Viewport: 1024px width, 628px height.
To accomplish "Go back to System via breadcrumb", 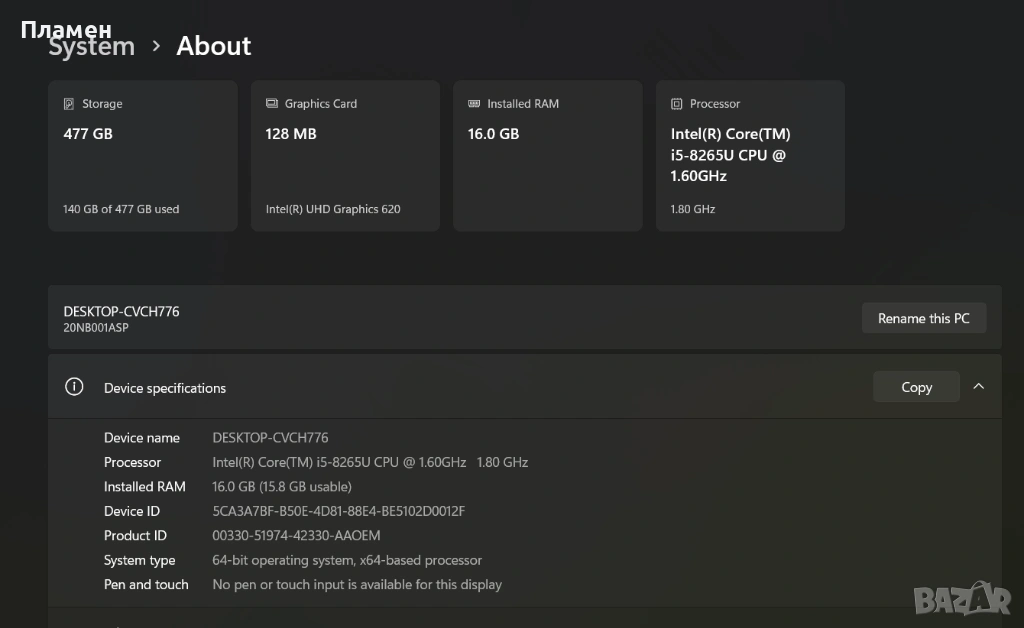I will 92,48.
